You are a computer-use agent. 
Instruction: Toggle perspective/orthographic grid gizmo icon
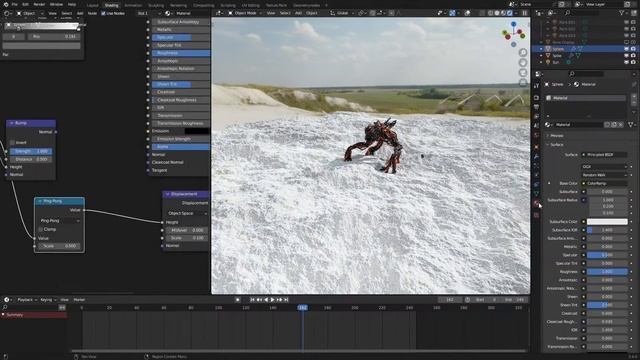click(523, 82)
